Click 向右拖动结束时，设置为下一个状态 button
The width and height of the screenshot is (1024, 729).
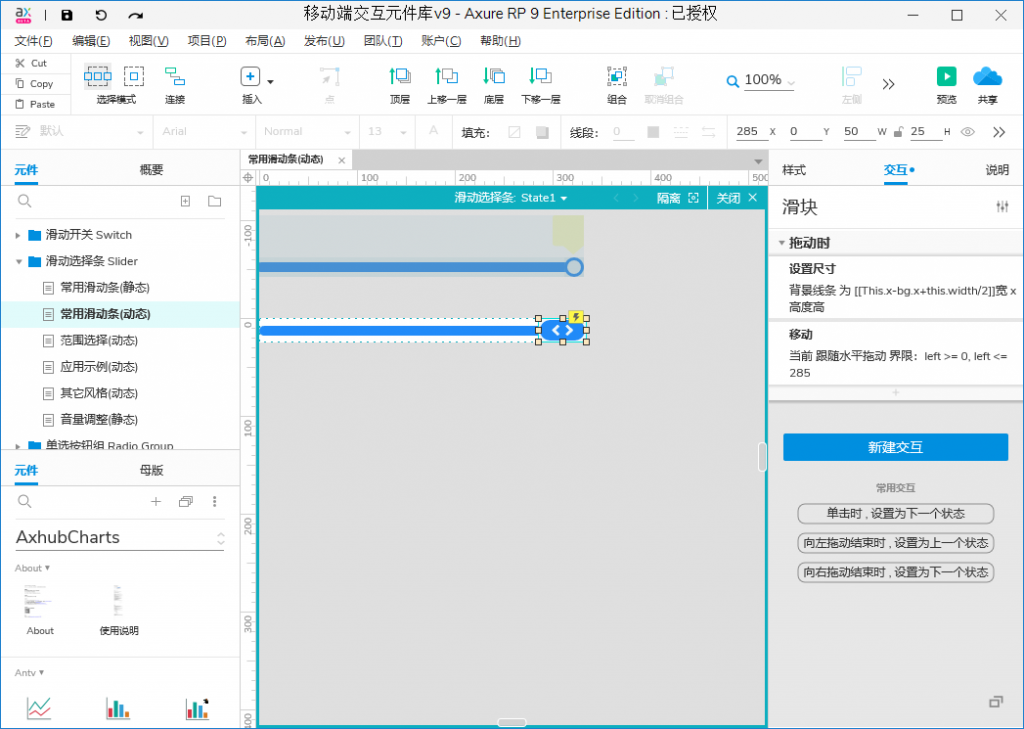[895, 572]
